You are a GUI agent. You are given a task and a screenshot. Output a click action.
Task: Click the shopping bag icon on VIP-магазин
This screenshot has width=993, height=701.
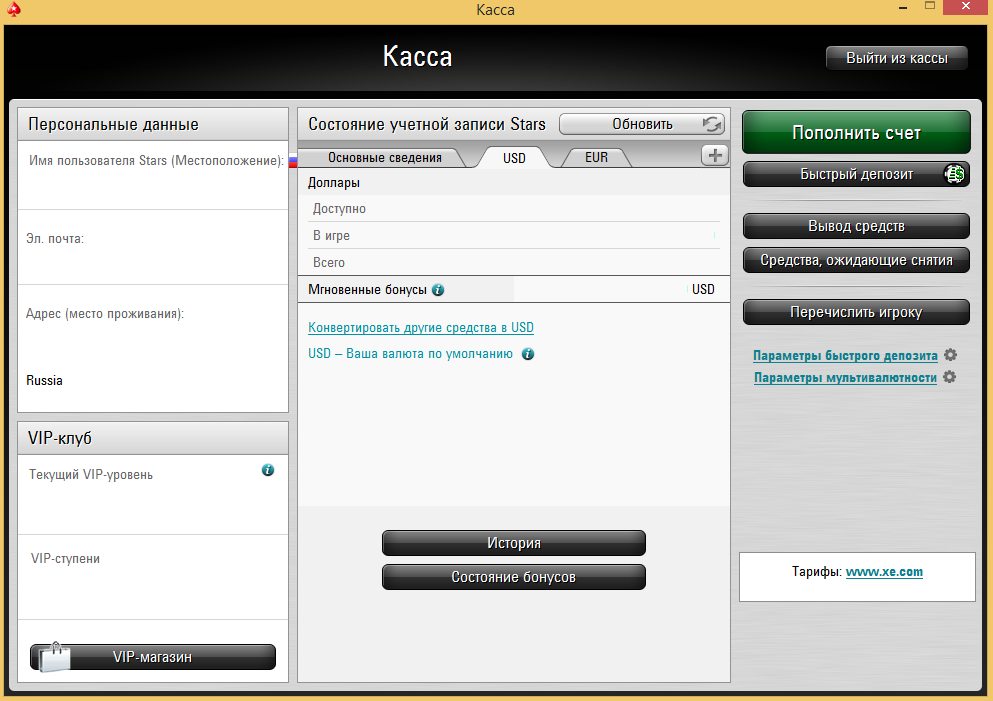[x=54, y=657]
